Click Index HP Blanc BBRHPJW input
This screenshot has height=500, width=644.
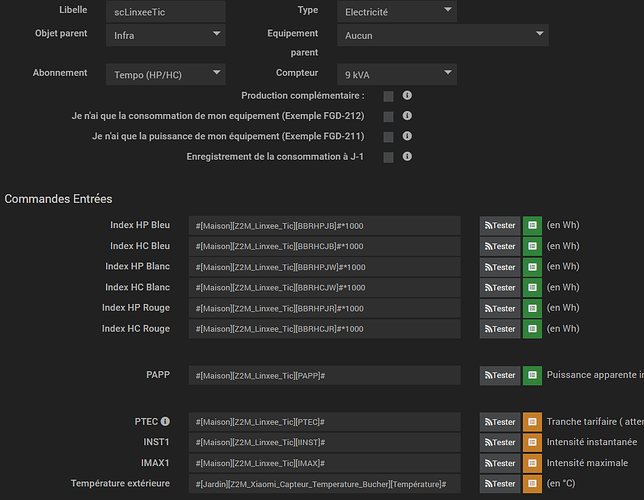click(324, 267)
